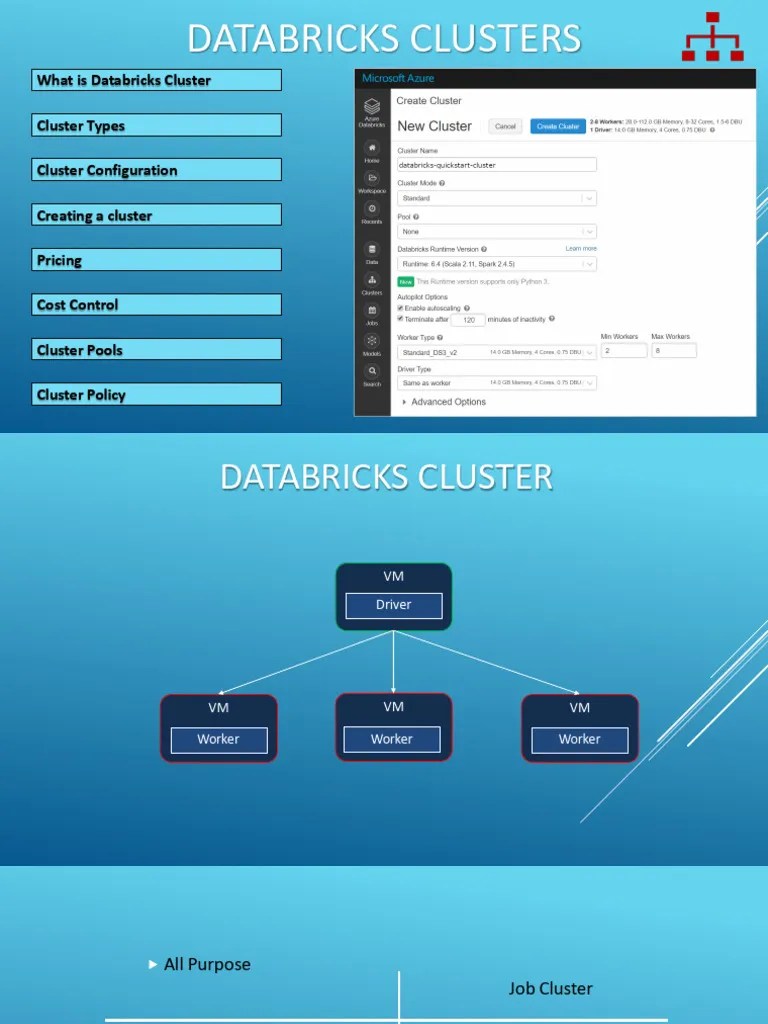Click the Cluster Mode help icon
This screenshot has width=768, height=1024.
tap(442, 183)
